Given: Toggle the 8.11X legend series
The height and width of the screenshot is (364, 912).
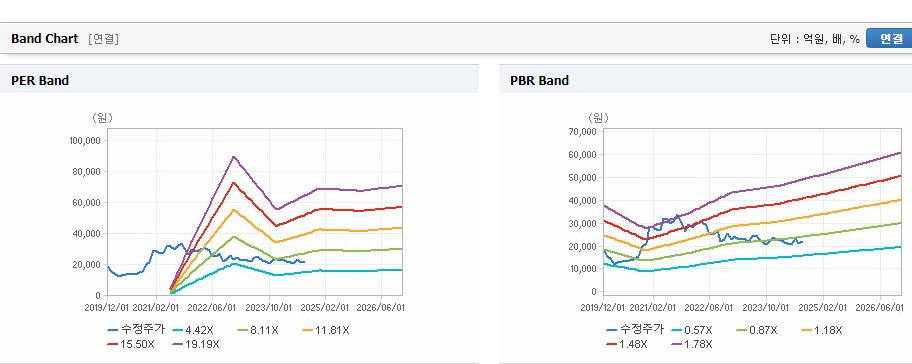Looking at the screenshot, I should coord(258,330).
